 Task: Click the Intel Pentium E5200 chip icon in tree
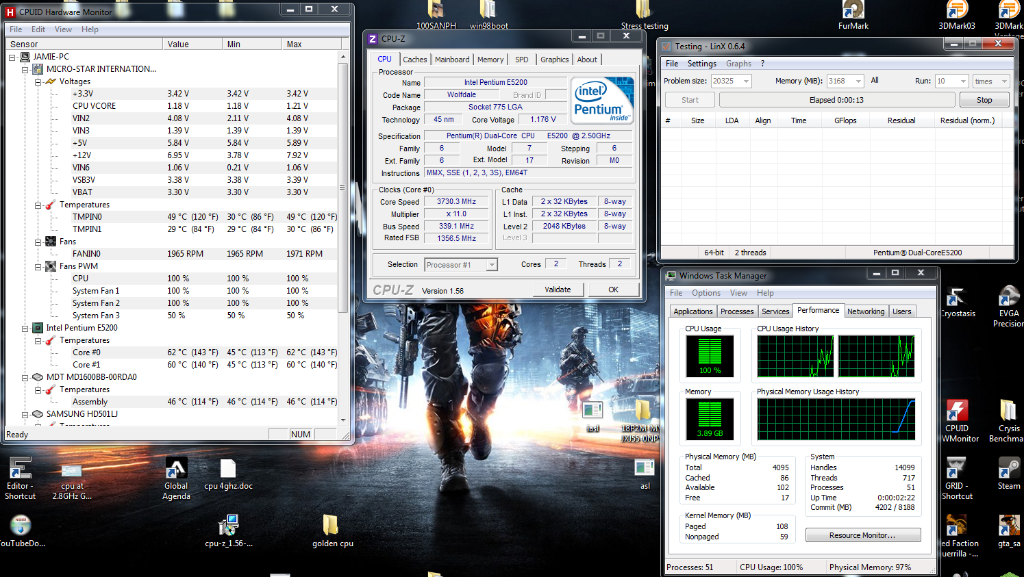tap(37, 328)
